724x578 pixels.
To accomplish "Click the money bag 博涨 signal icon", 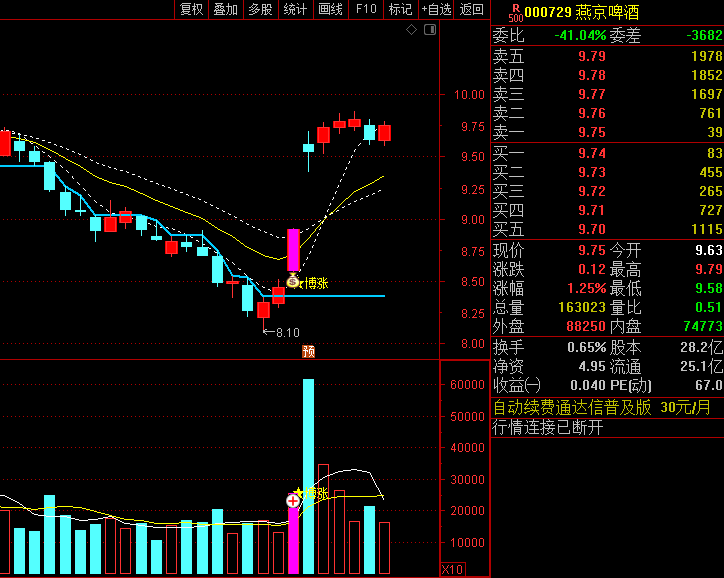I will coord(293,281).
